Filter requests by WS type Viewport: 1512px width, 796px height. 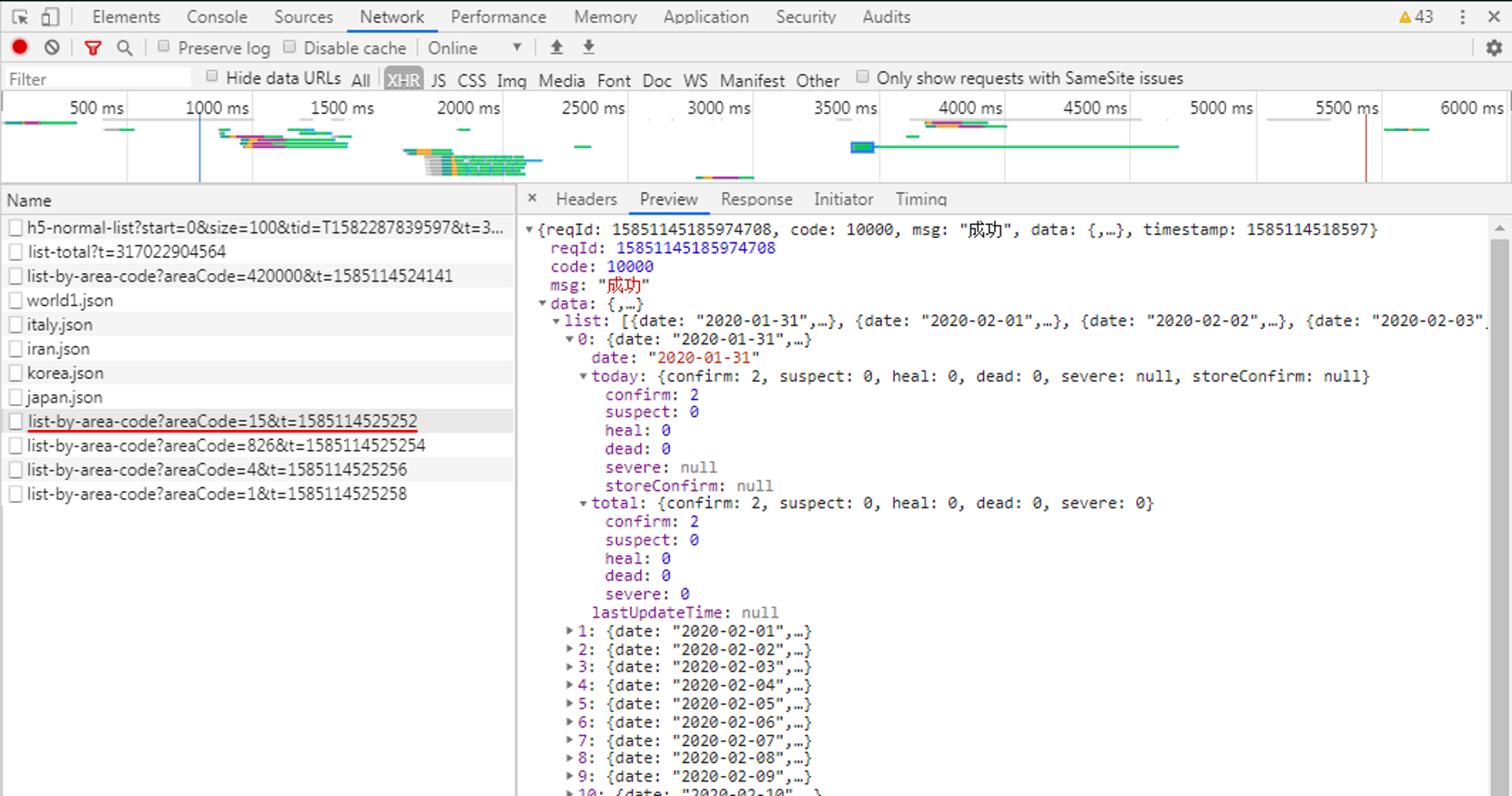[x=695, y=79]
